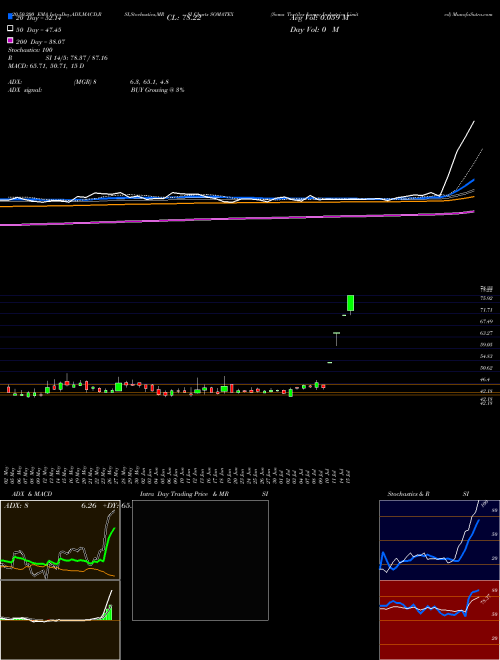Click the 71.71 price axis label
500x660 pixels.
[486, 310]
